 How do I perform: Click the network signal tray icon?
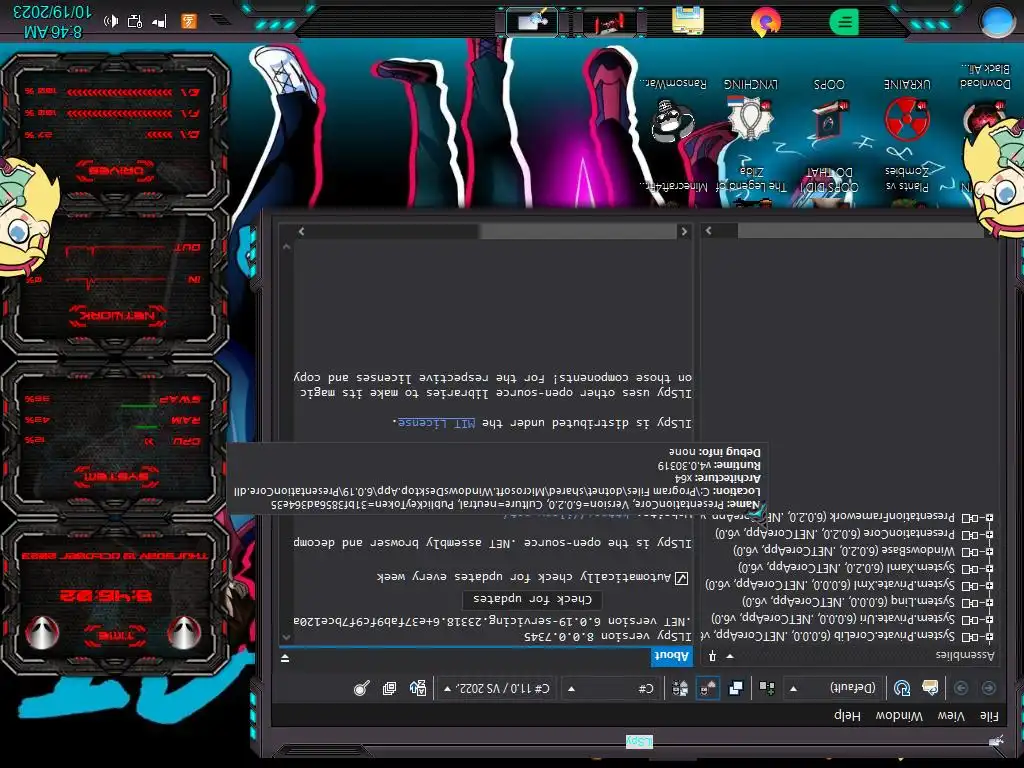click(159, 22)
